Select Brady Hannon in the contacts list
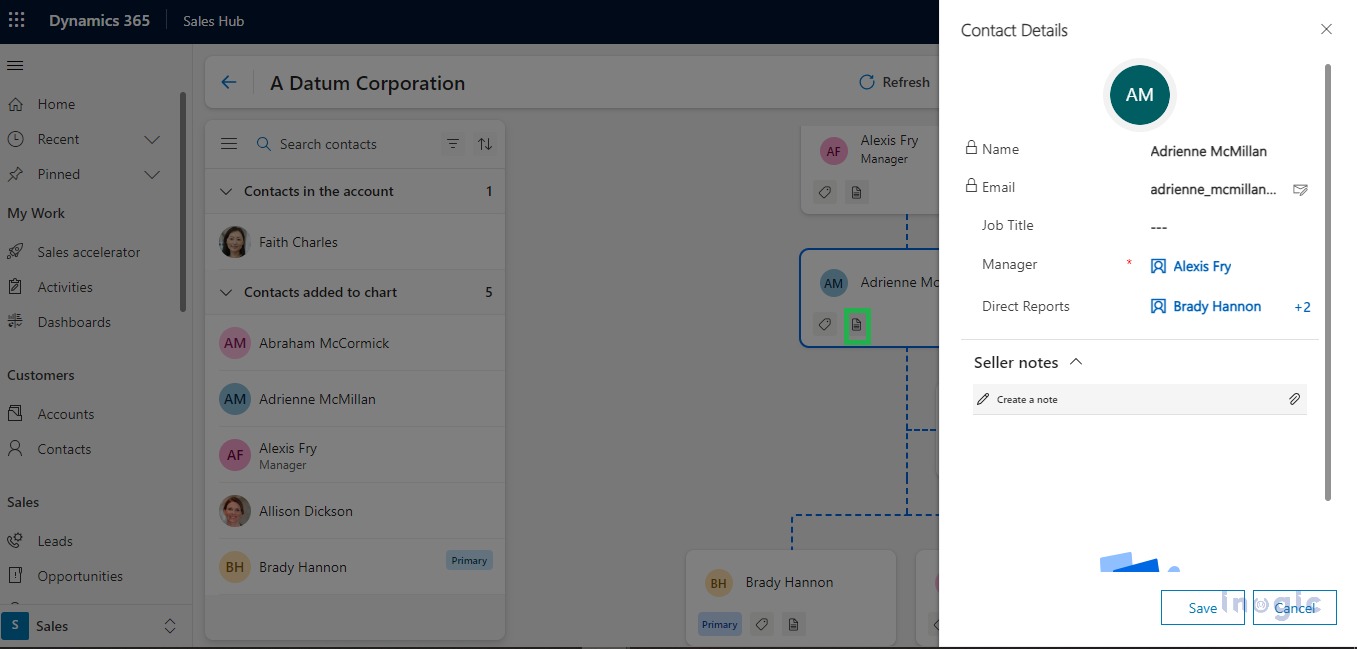This screenshot has width=1357, height=649. click(355, 567)
